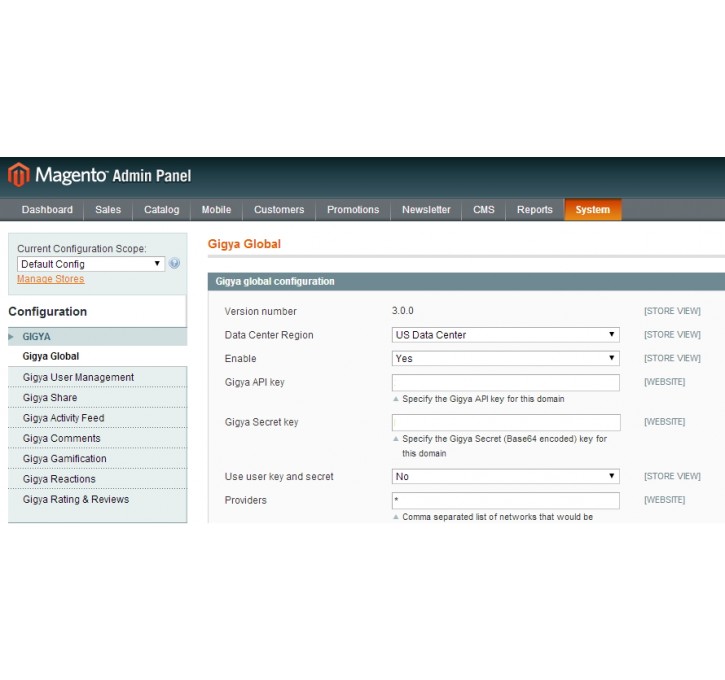Click the Version number value 3.0.0
The height and width of the screenshot is (680, 725).
pyautogui.click(x=403, y=311)
